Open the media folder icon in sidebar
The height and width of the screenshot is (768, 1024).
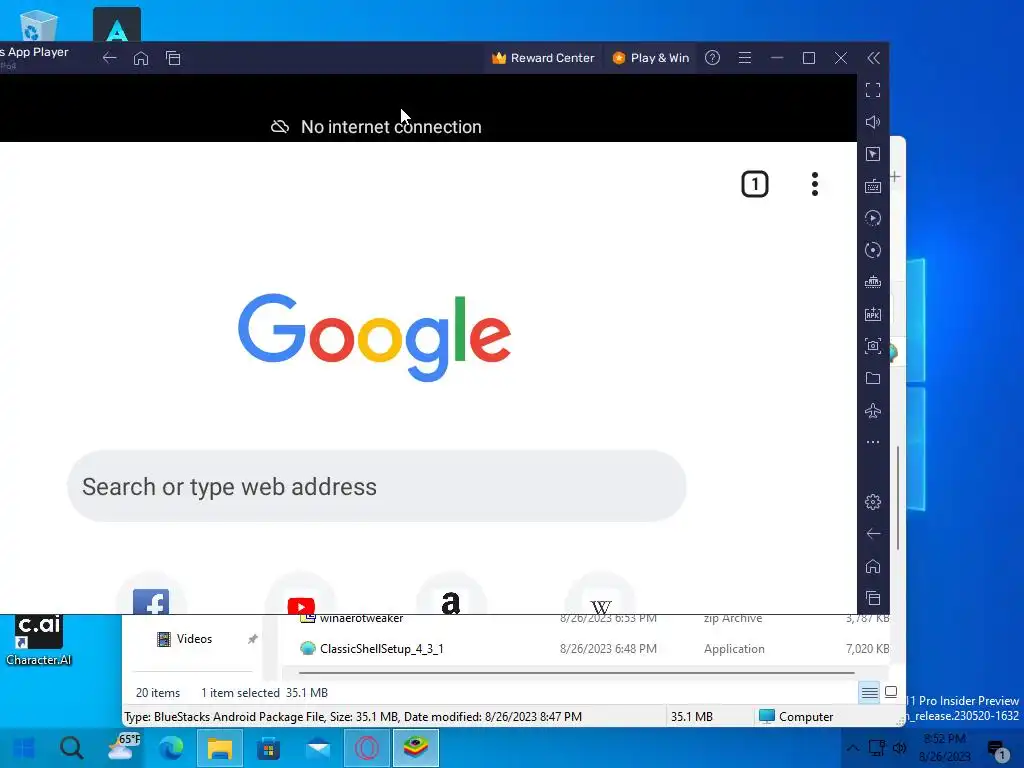[x=873, y=378]
